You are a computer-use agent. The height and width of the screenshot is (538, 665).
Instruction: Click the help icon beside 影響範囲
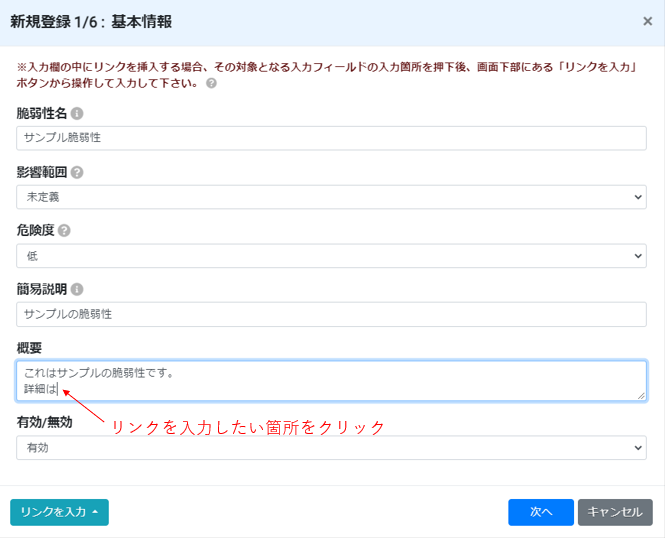[77, 173]
